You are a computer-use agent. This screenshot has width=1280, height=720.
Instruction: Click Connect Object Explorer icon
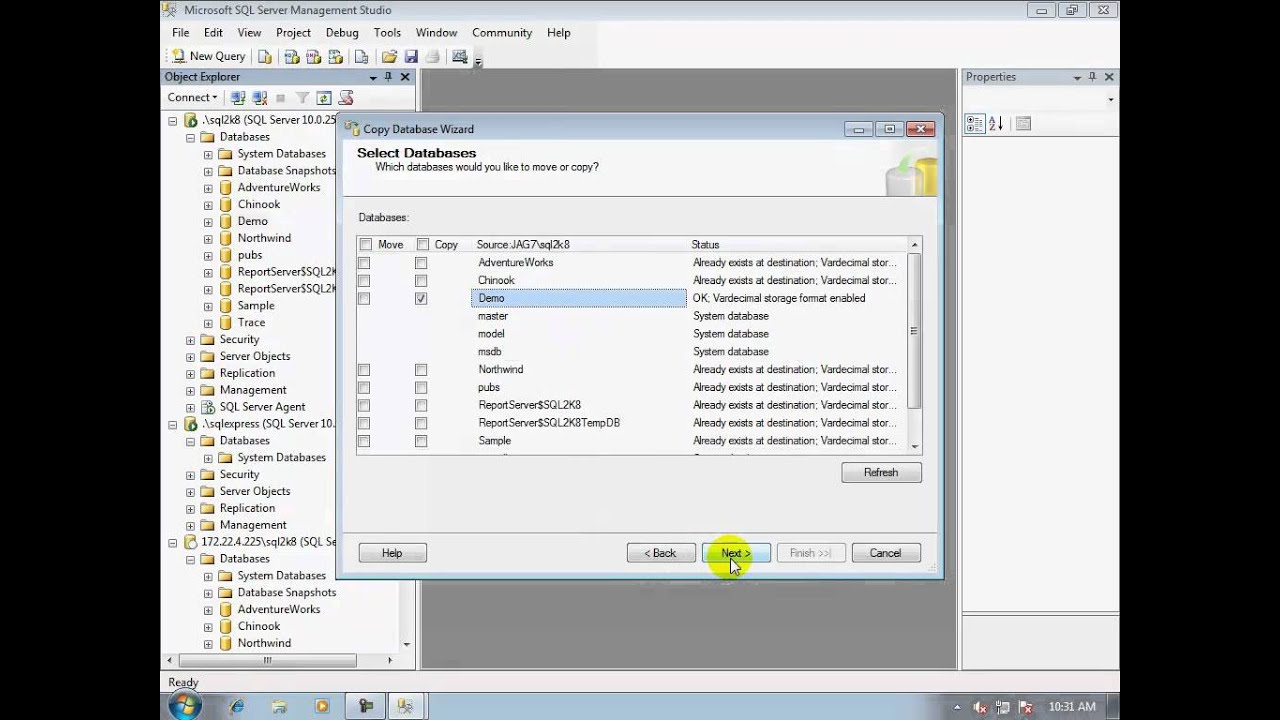click(238, 98)
